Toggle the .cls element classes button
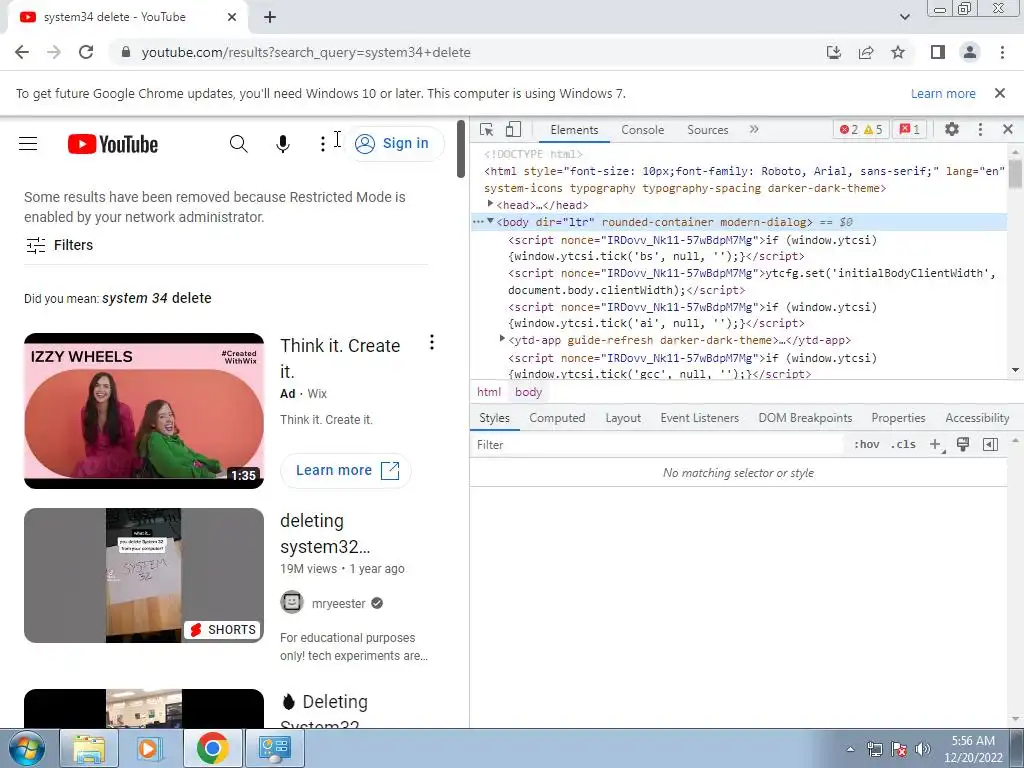The width and height of the screenshot is (1024, 768). click(903, 445)
